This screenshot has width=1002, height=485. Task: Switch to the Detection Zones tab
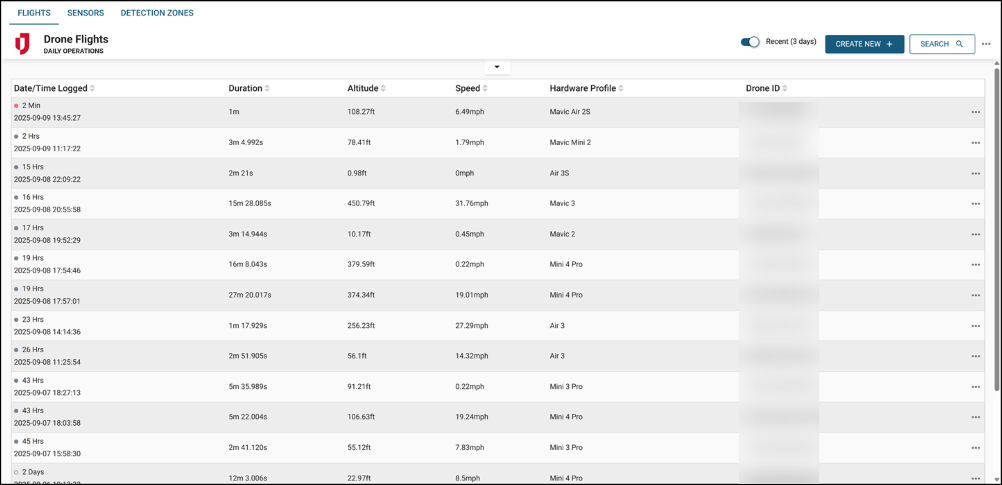(157, 13)
